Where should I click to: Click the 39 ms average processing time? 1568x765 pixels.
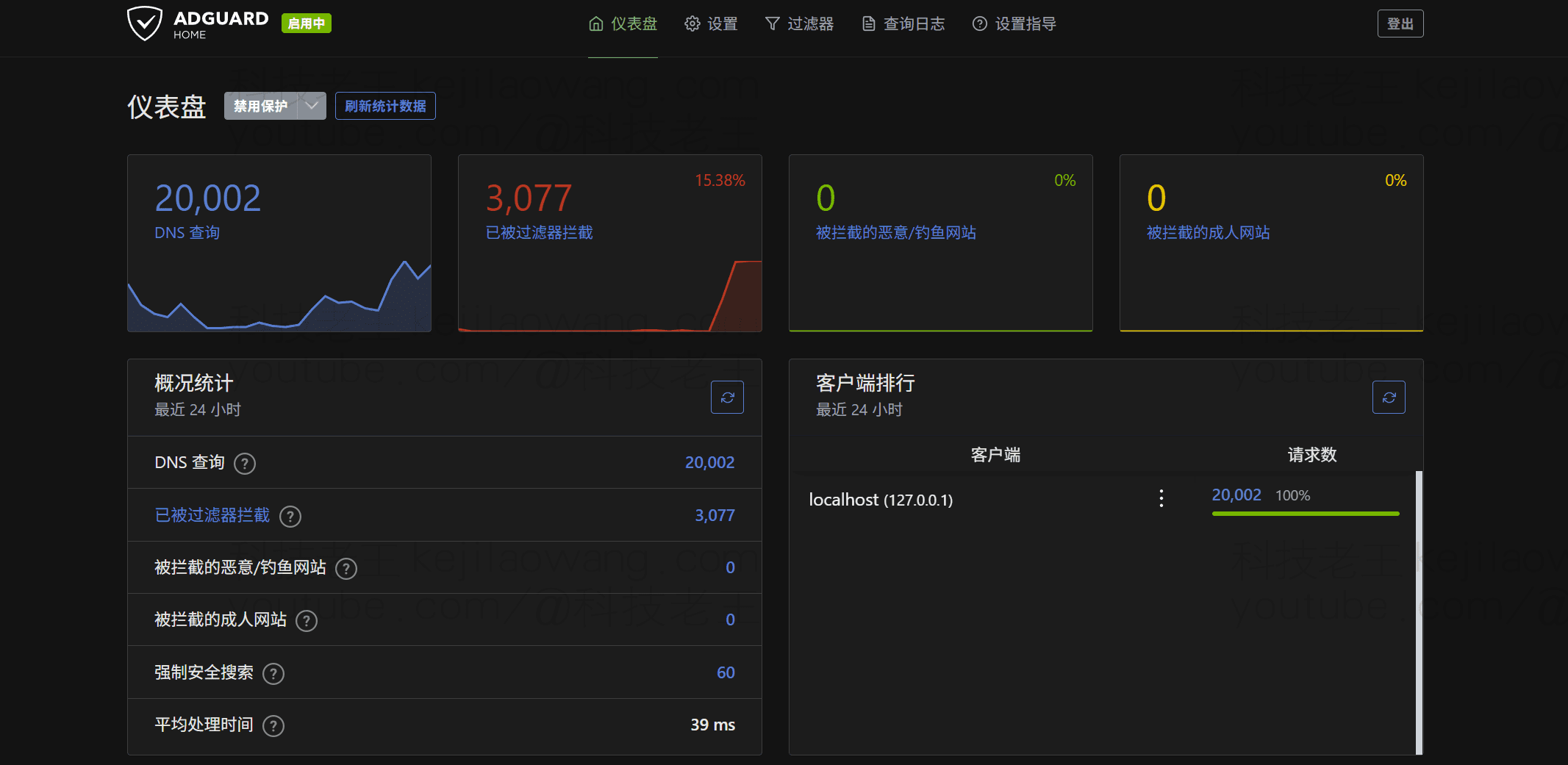click(712, 725)
